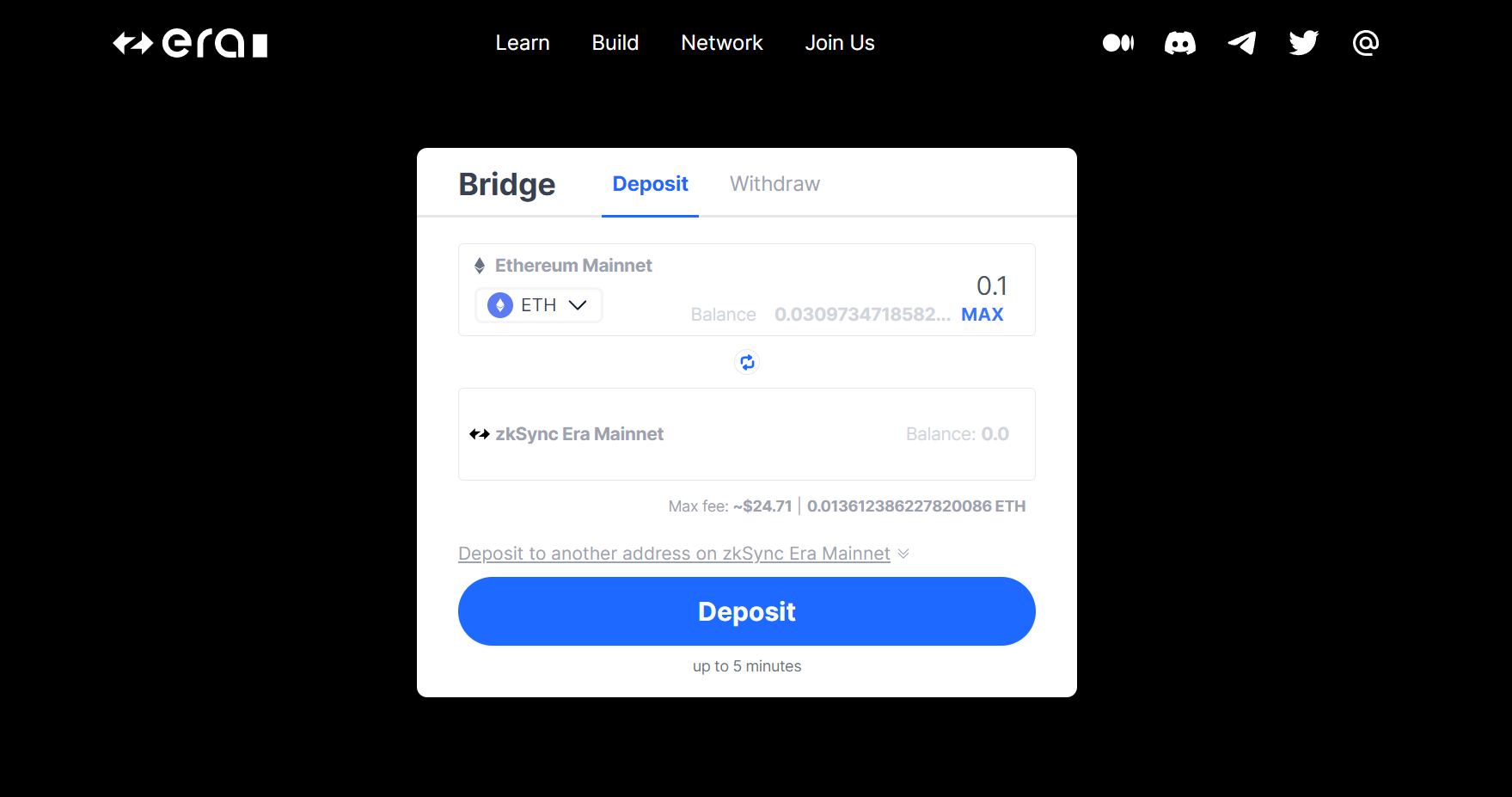Click the zkSync Era Mainnet arrows icon
This screenshot has width=1512, height=797.
pyautogui.click(x=480, y=434)
